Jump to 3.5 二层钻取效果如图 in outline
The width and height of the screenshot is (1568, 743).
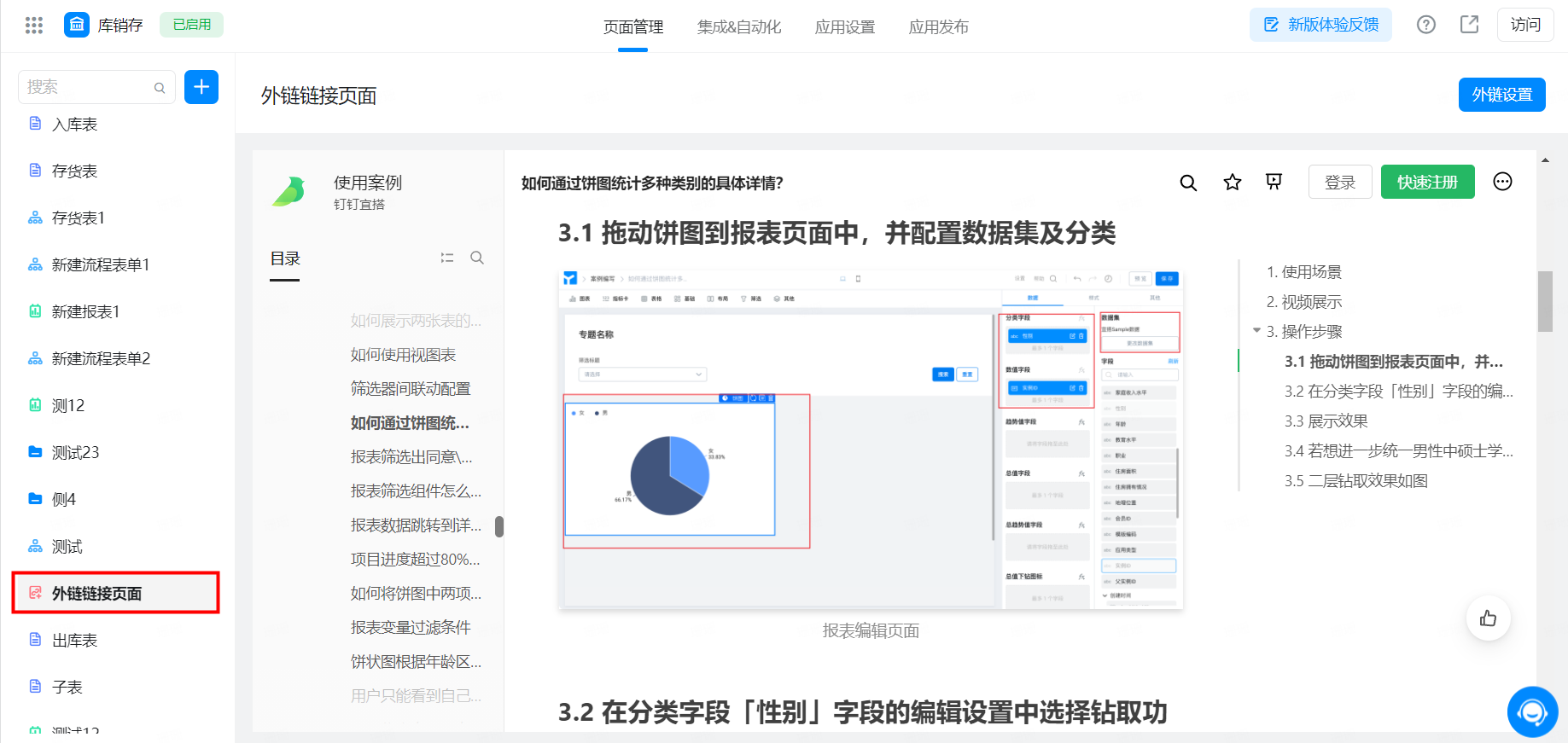click(1356, 481)
